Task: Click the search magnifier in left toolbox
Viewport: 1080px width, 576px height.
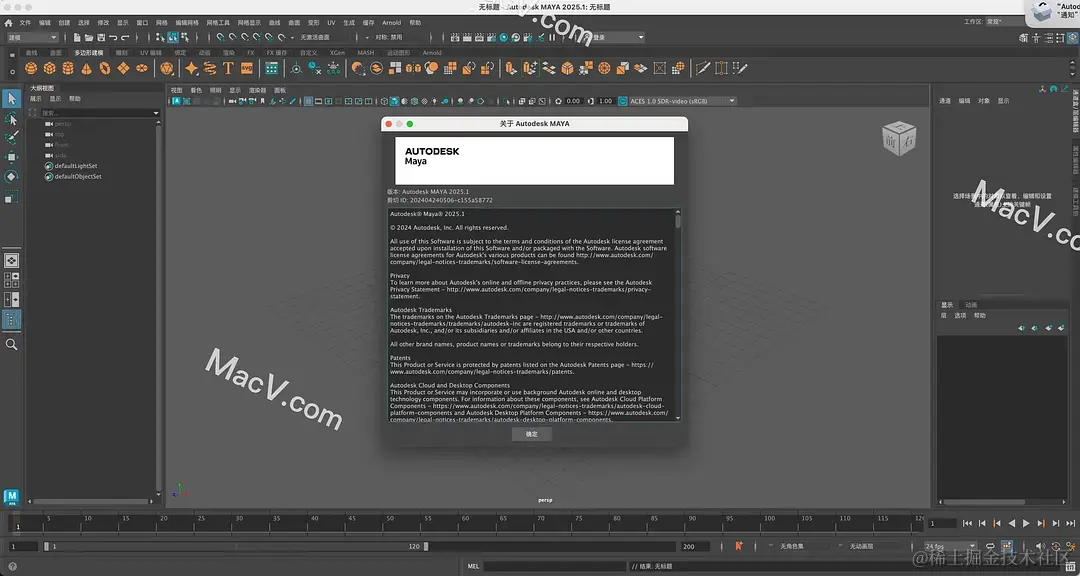Action: tap(11, 344)
